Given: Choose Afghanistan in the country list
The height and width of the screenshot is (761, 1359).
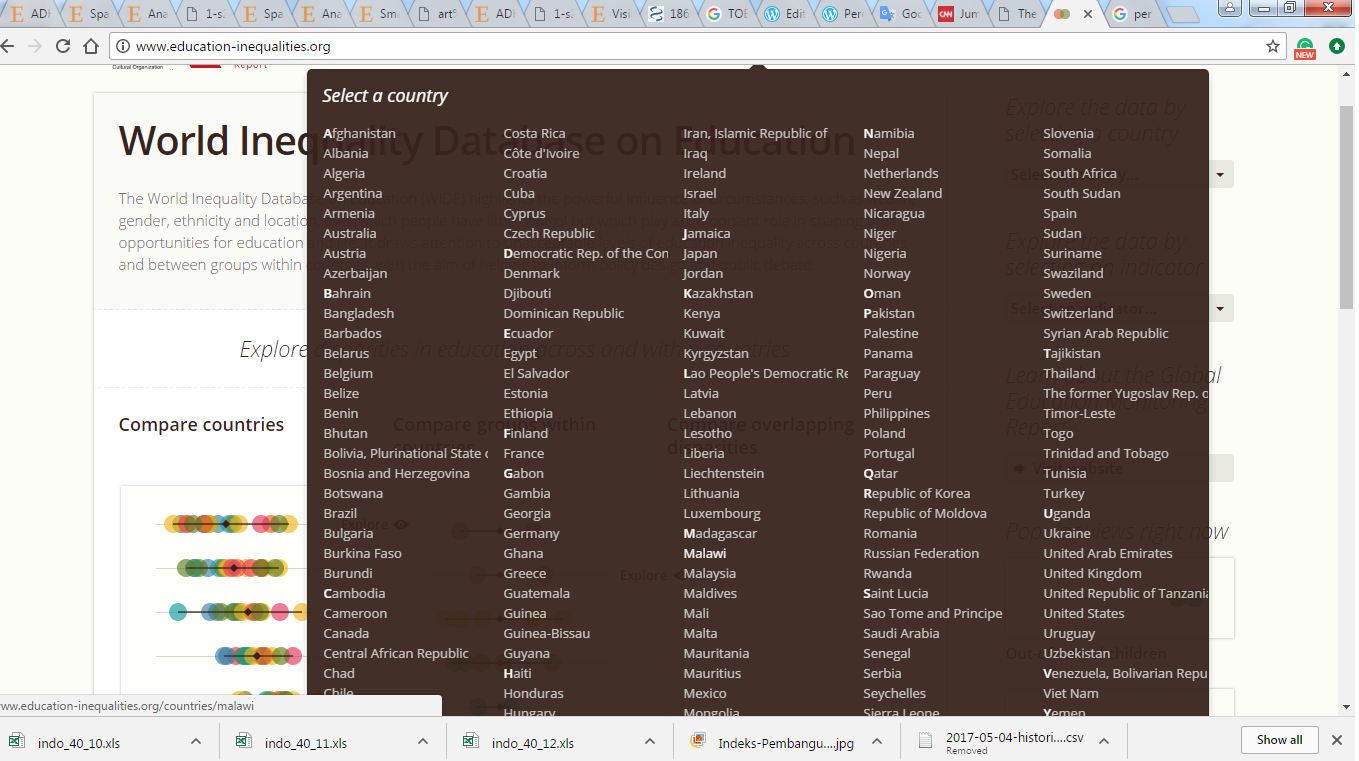Looking at the screenshot, I should (x=359, y=133).
